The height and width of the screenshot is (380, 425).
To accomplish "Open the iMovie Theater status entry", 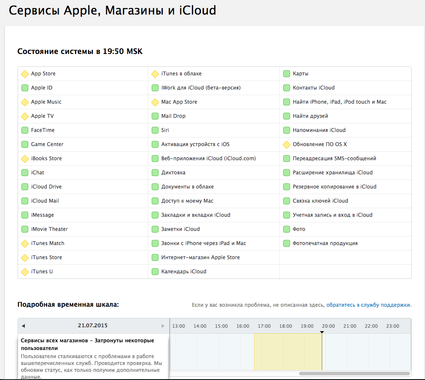I will point(83,229).
